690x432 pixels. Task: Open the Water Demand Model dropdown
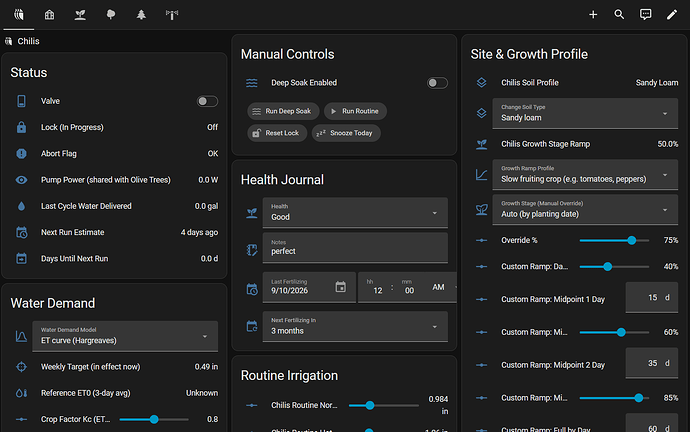point(125,337)
